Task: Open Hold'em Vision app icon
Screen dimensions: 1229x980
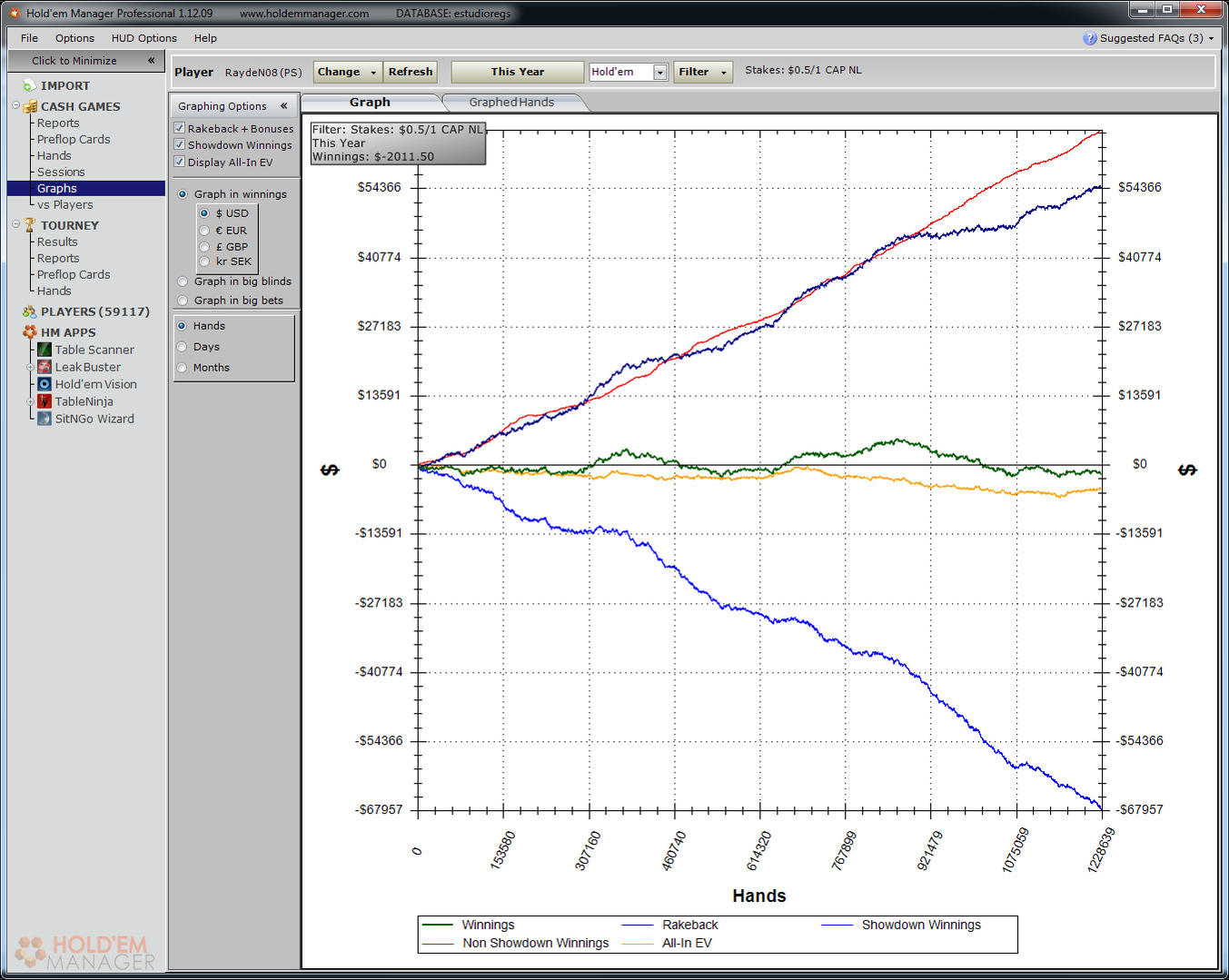Action: click(x=44, y=384)
